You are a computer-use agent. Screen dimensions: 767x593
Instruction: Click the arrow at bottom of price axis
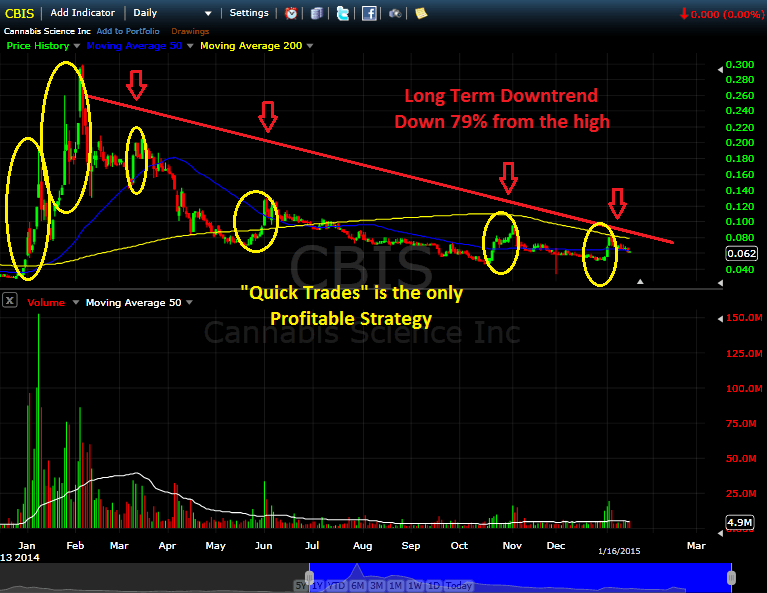pos(720,283)
